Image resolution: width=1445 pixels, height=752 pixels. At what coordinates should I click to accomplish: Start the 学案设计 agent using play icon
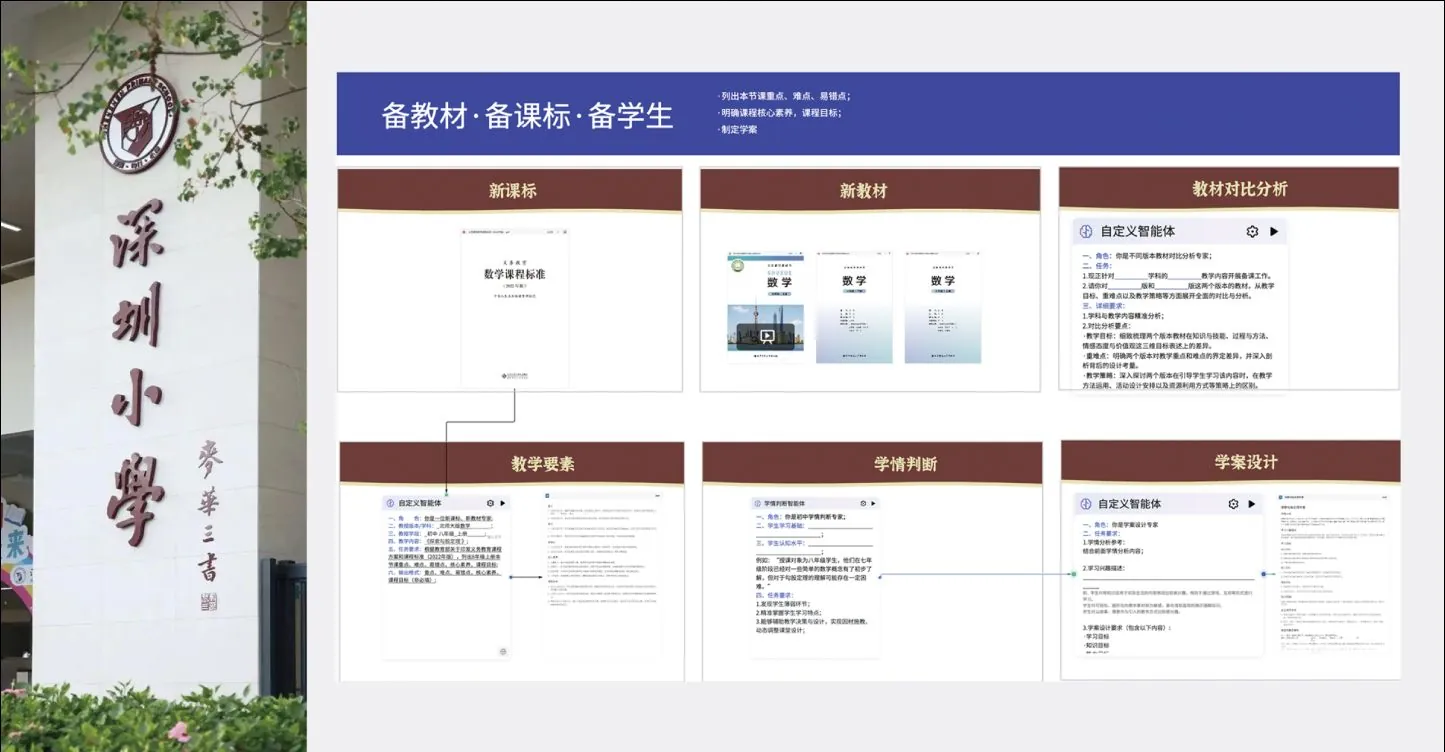click(1252, 504)
